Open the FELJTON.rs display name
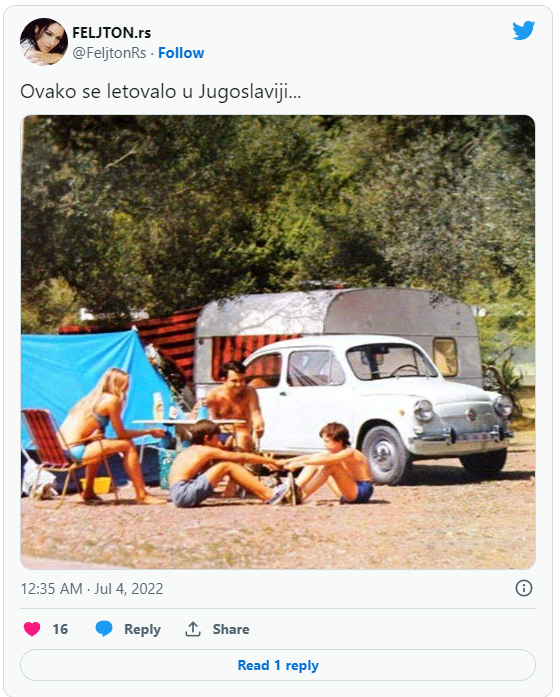Viewport: 560px width, 697px height. coord(112,32)
